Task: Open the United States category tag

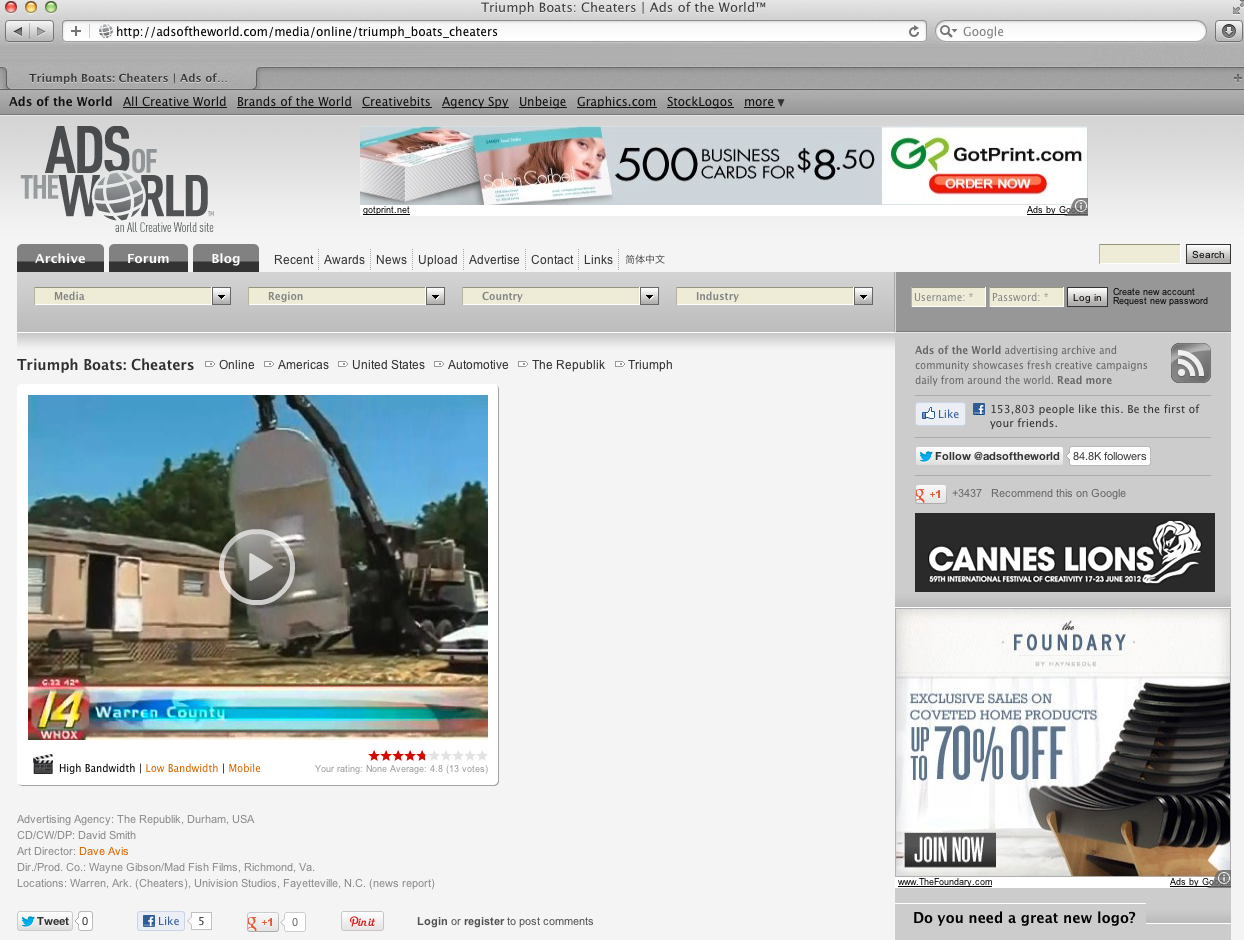Action: [x=388, y=365]
